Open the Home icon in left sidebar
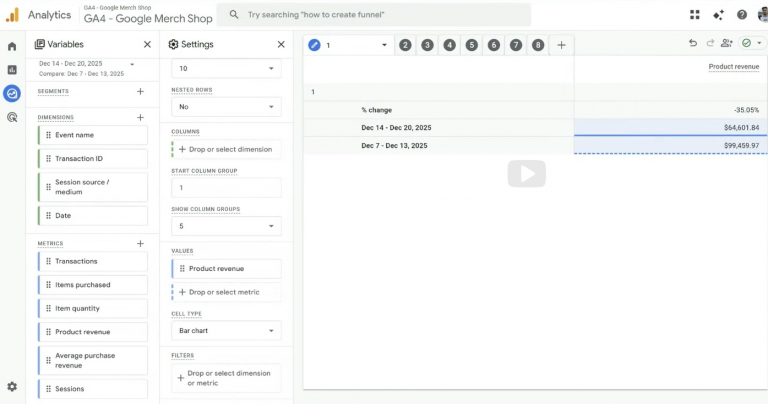 coord(12,47)
